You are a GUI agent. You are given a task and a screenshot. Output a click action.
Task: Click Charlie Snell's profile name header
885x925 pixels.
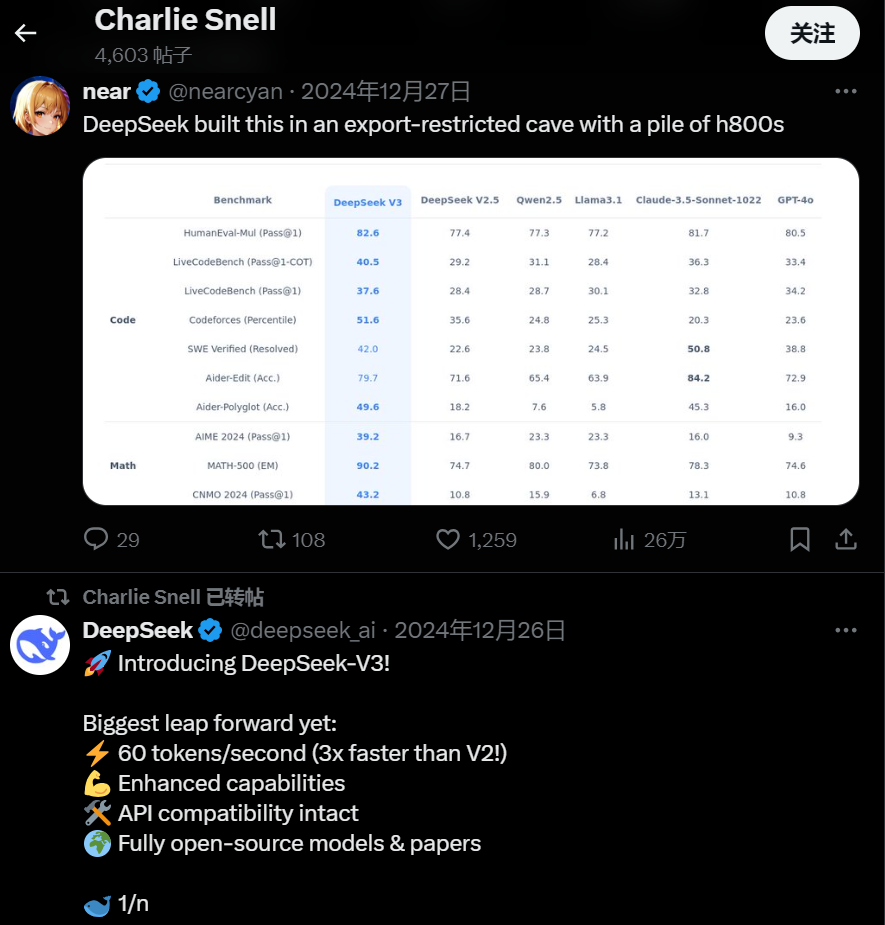[x=185, y=19]
